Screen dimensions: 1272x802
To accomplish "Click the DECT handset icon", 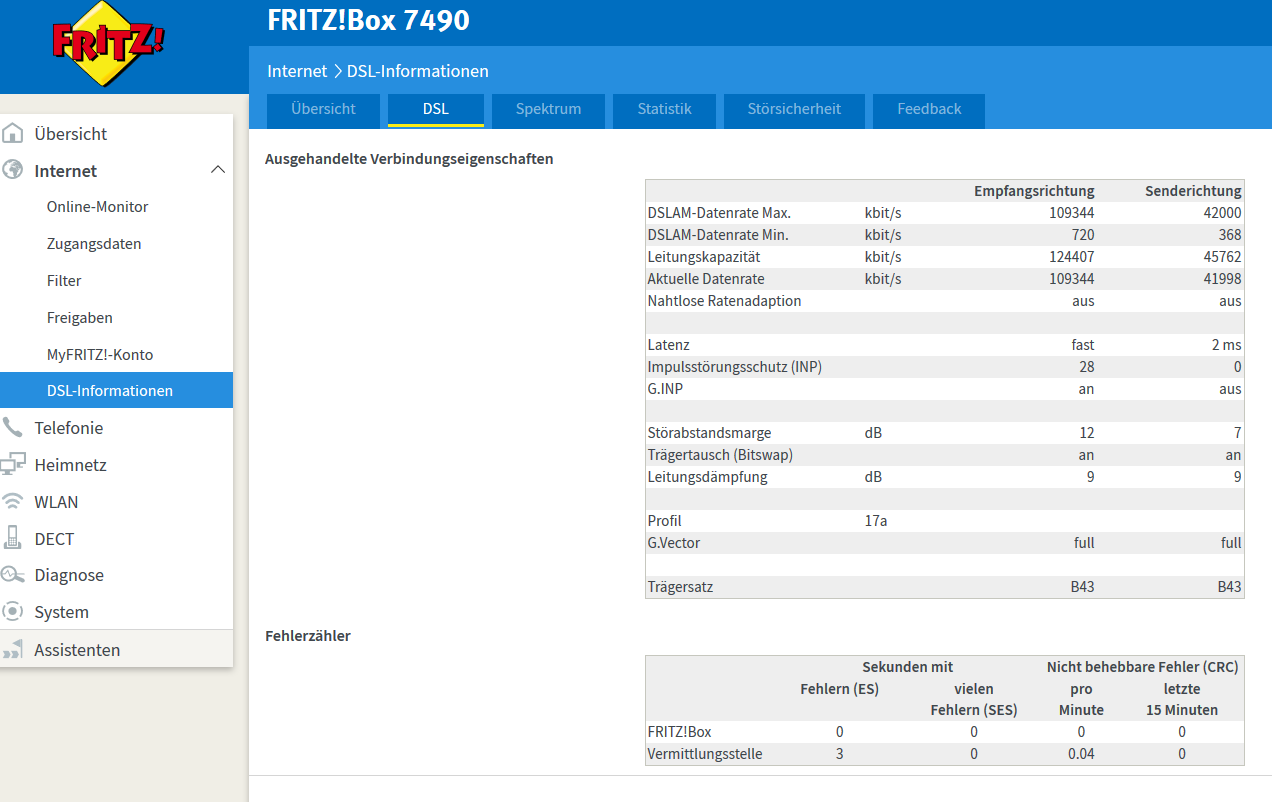I will click(13, 538).
